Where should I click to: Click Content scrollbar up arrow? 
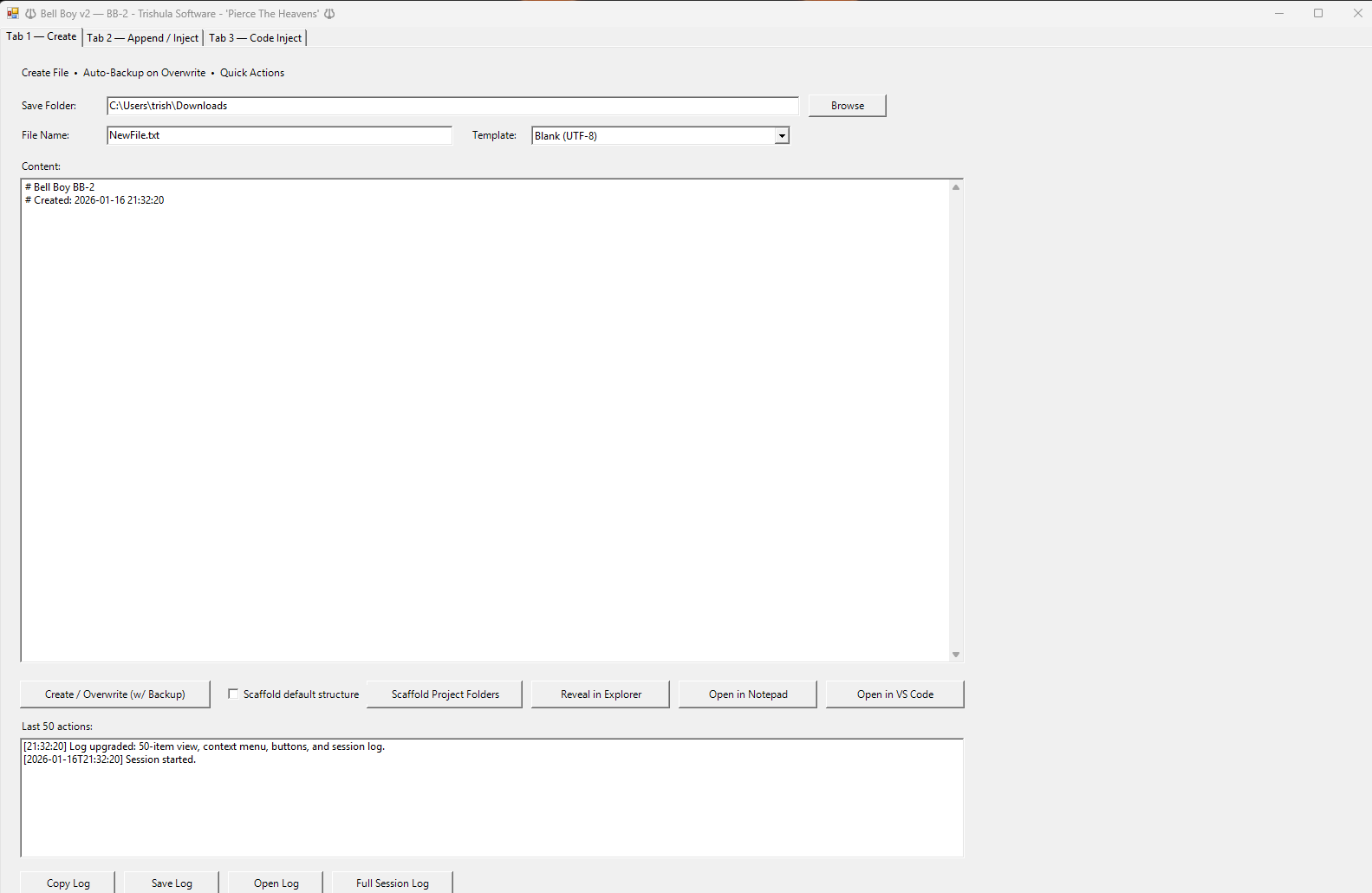(x=956, y=187)
